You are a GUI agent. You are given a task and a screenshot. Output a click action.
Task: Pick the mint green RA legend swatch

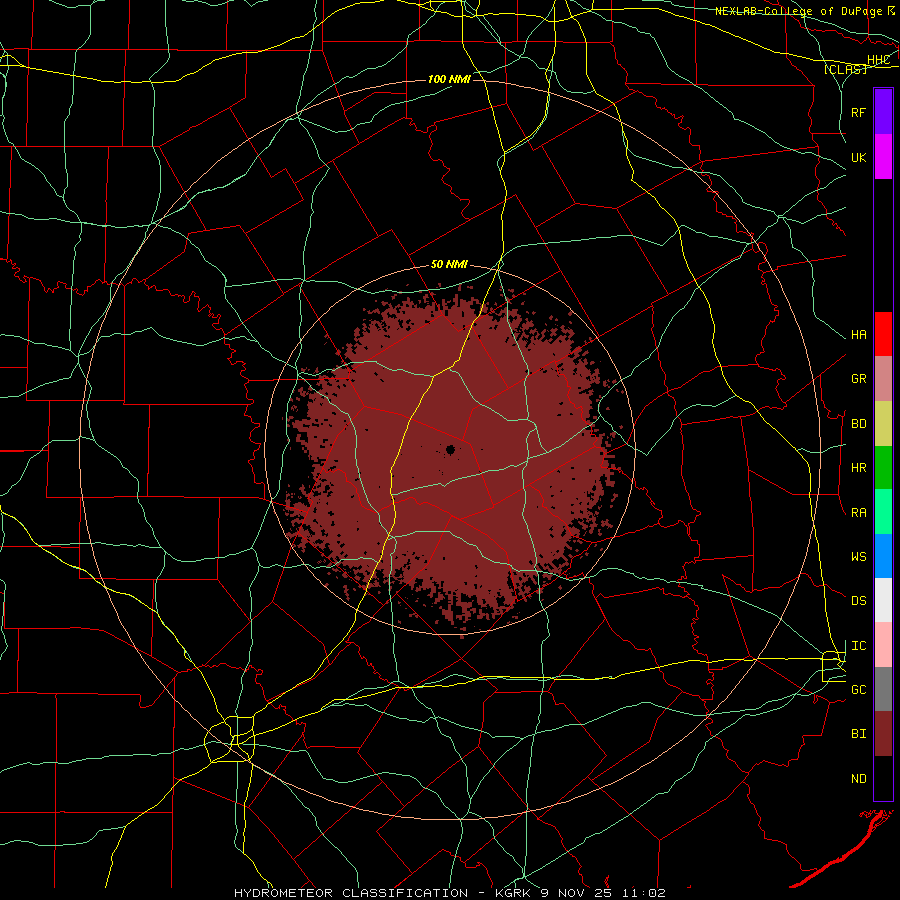click(883, 512)
